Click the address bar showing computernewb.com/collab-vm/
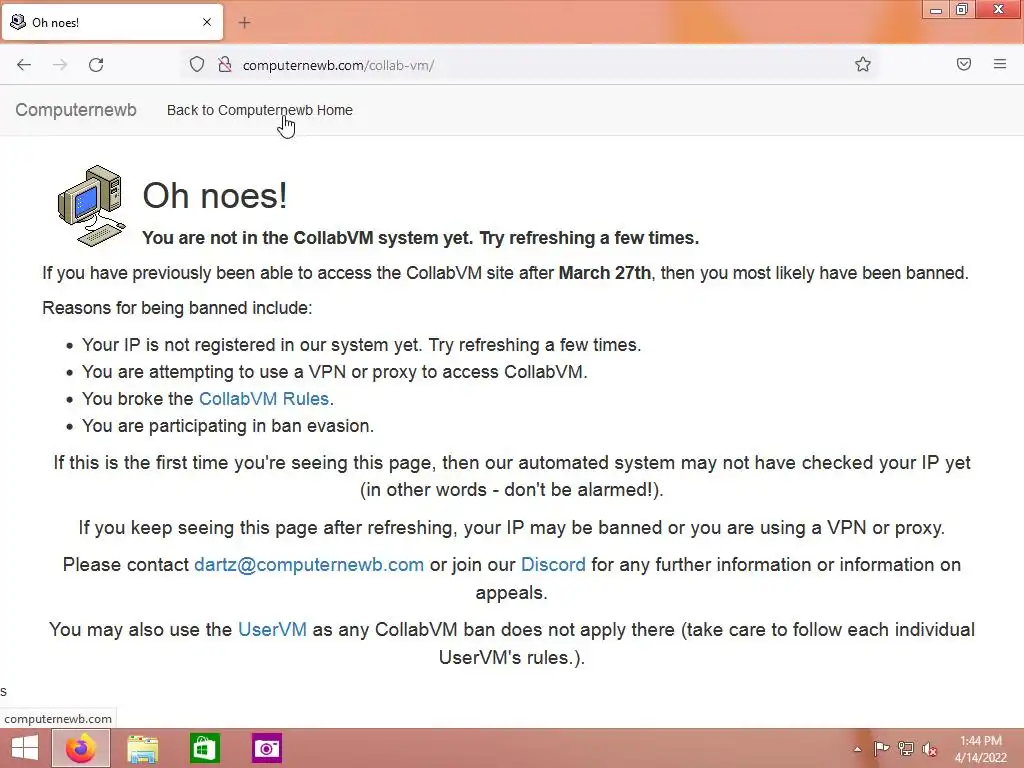The width and height of the screenshot is (1024, 768). 529,65
